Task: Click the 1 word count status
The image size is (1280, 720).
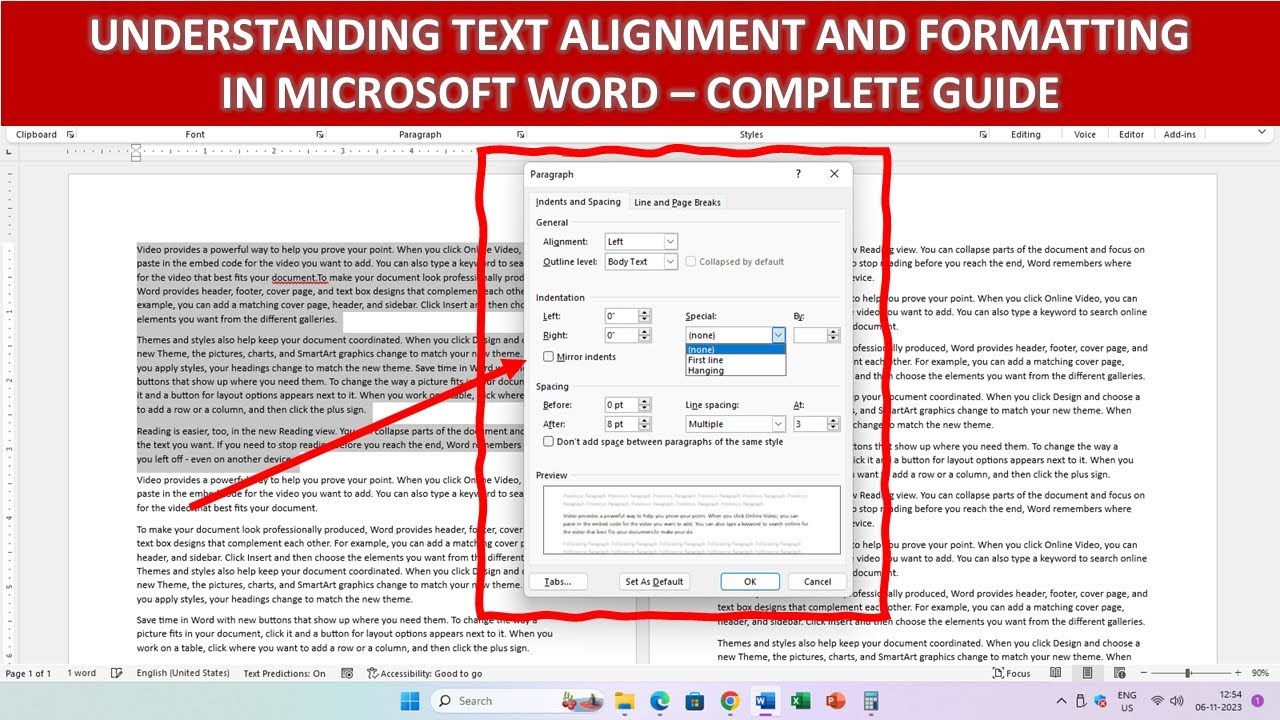Action: pos(82,673)
